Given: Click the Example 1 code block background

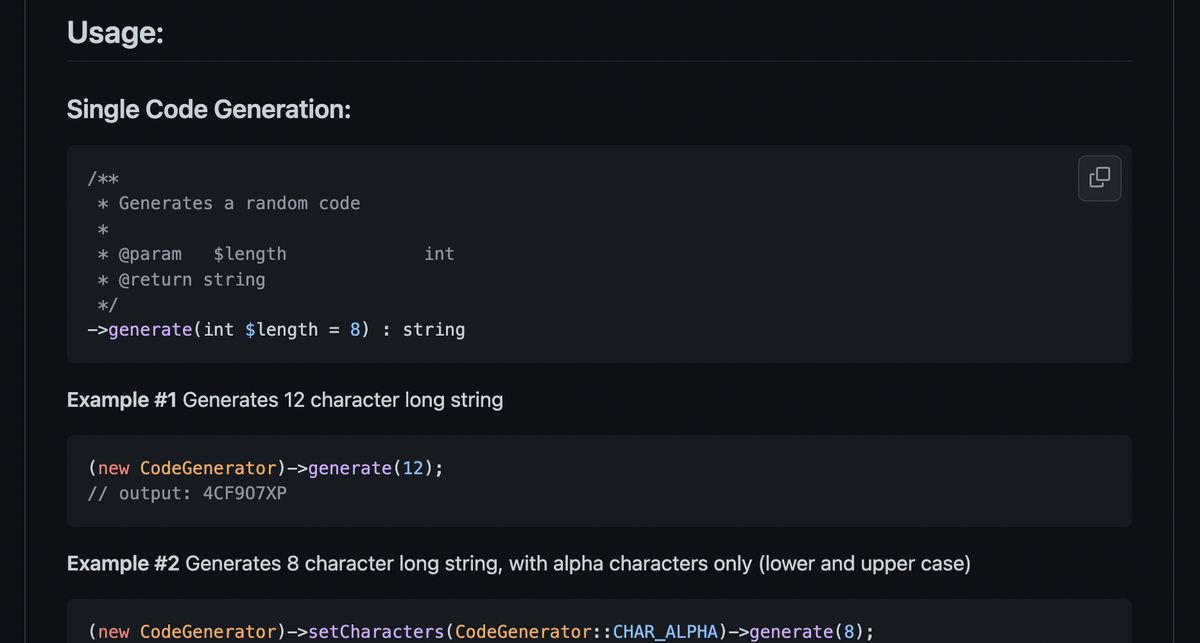Looking at the screenshot, I should pyautogui.click(x=600, y=480).
